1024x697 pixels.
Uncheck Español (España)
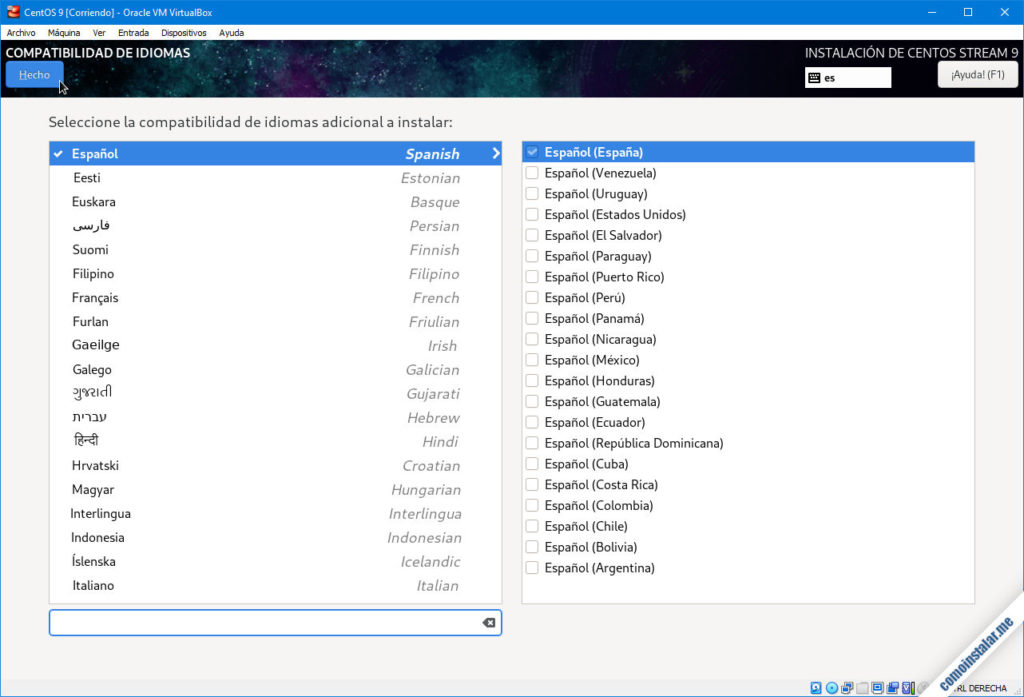point(531,151)
